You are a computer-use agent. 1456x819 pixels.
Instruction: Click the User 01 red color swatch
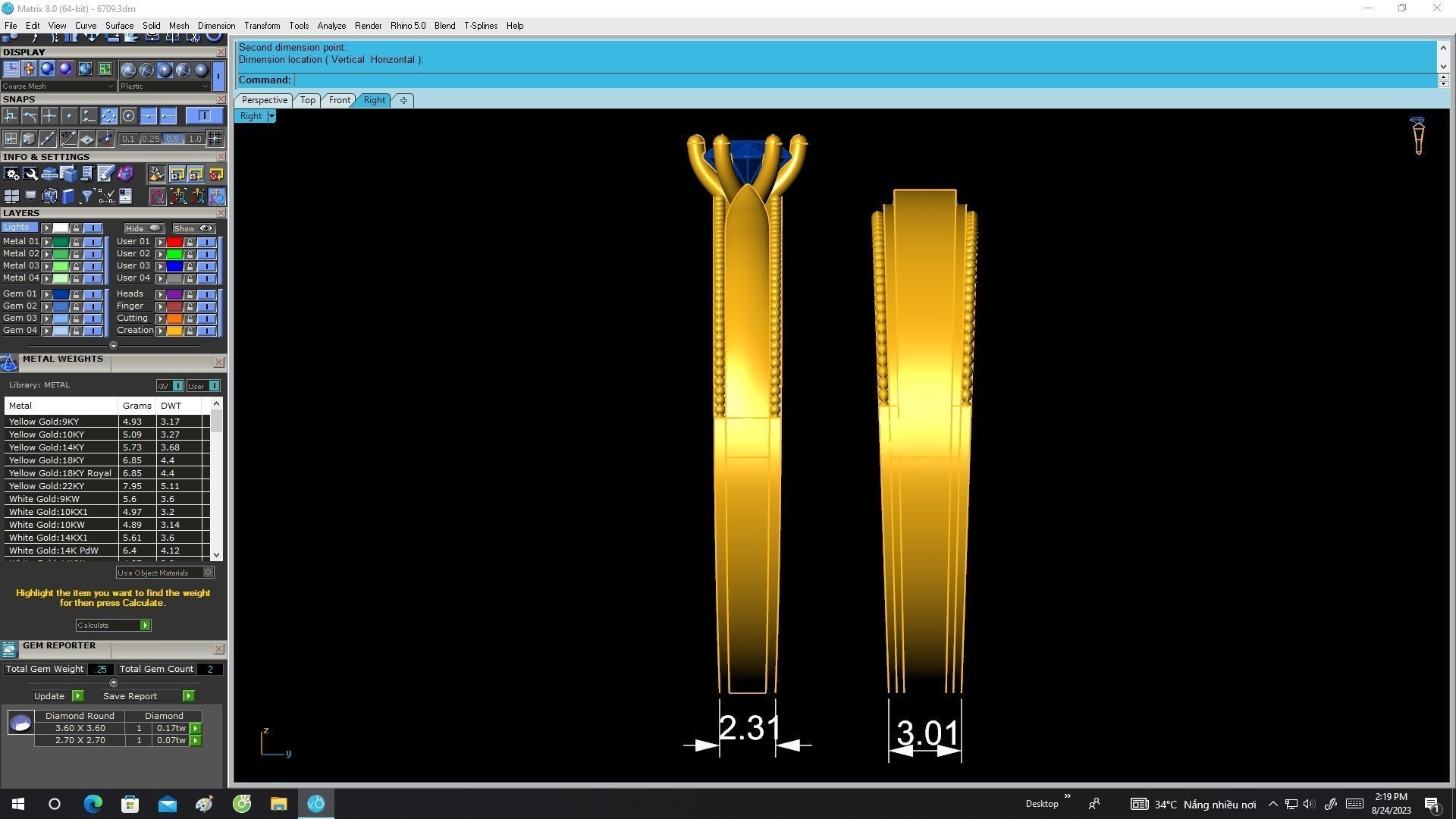[x=174, y=242]
